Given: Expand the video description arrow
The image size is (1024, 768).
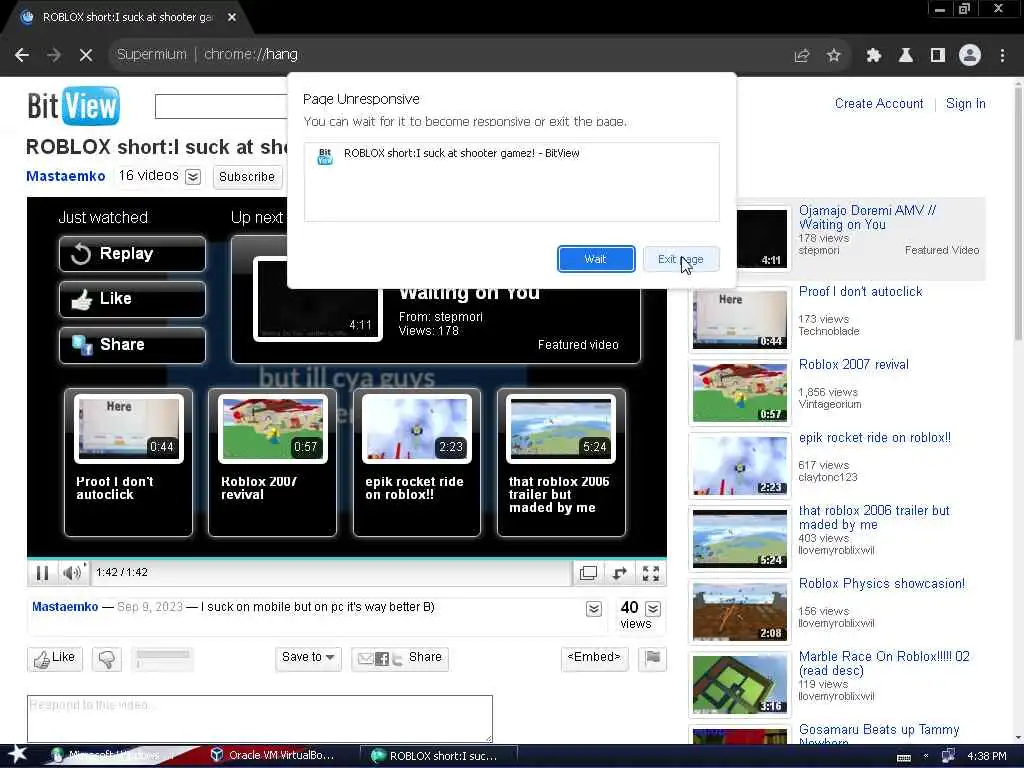Looking at the screenshot, I should tap(594, 609).
